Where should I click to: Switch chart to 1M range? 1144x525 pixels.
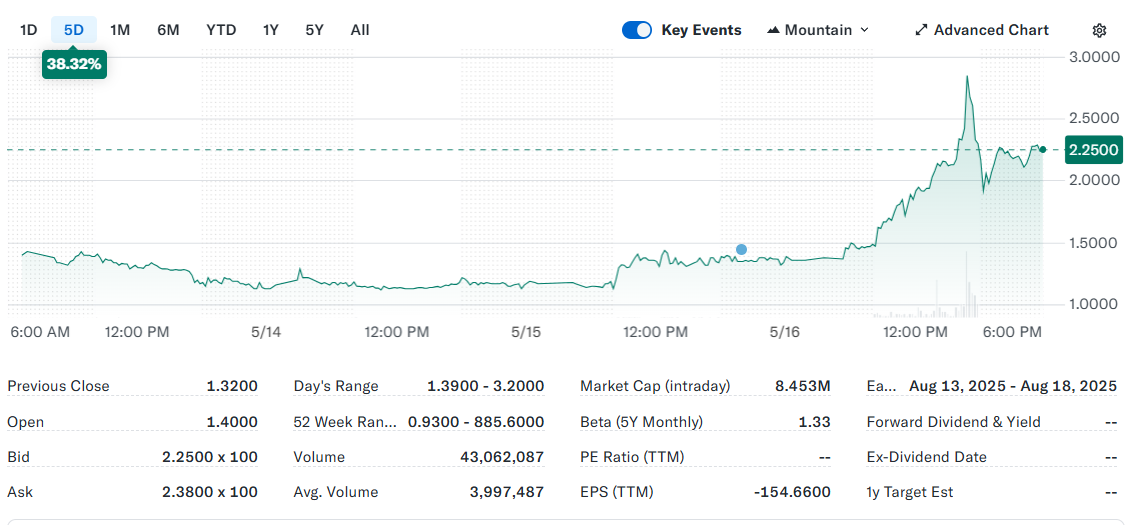tap(120, 30)
